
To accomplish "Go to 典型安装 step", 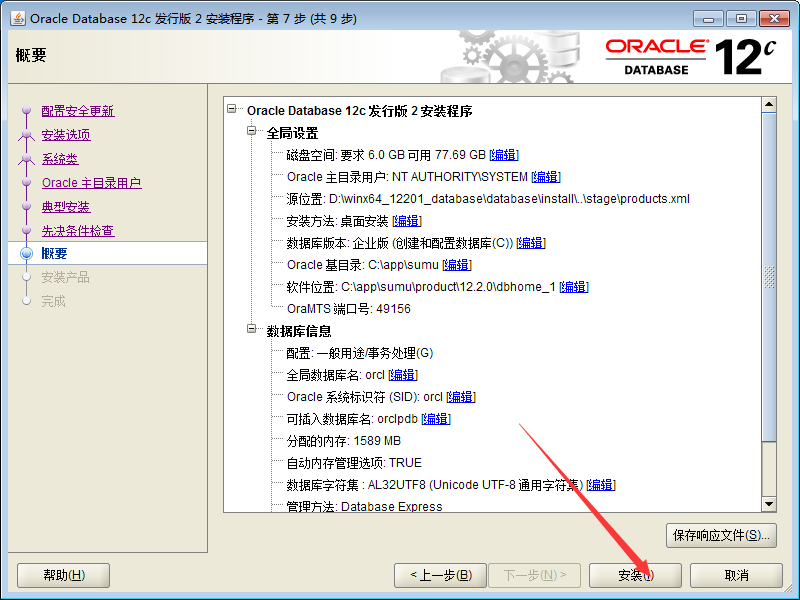I will [66, 207].
